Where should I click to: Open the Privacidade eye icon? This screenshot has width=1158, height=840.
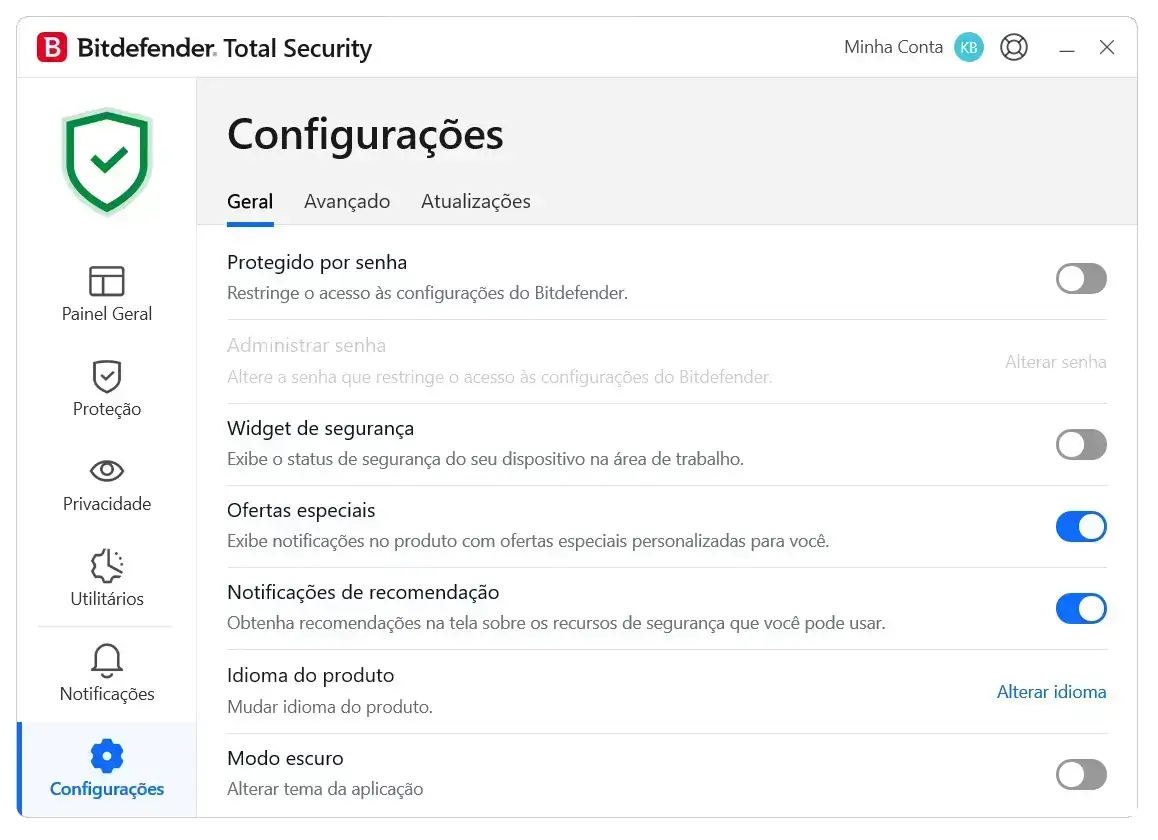coord(106,471)
